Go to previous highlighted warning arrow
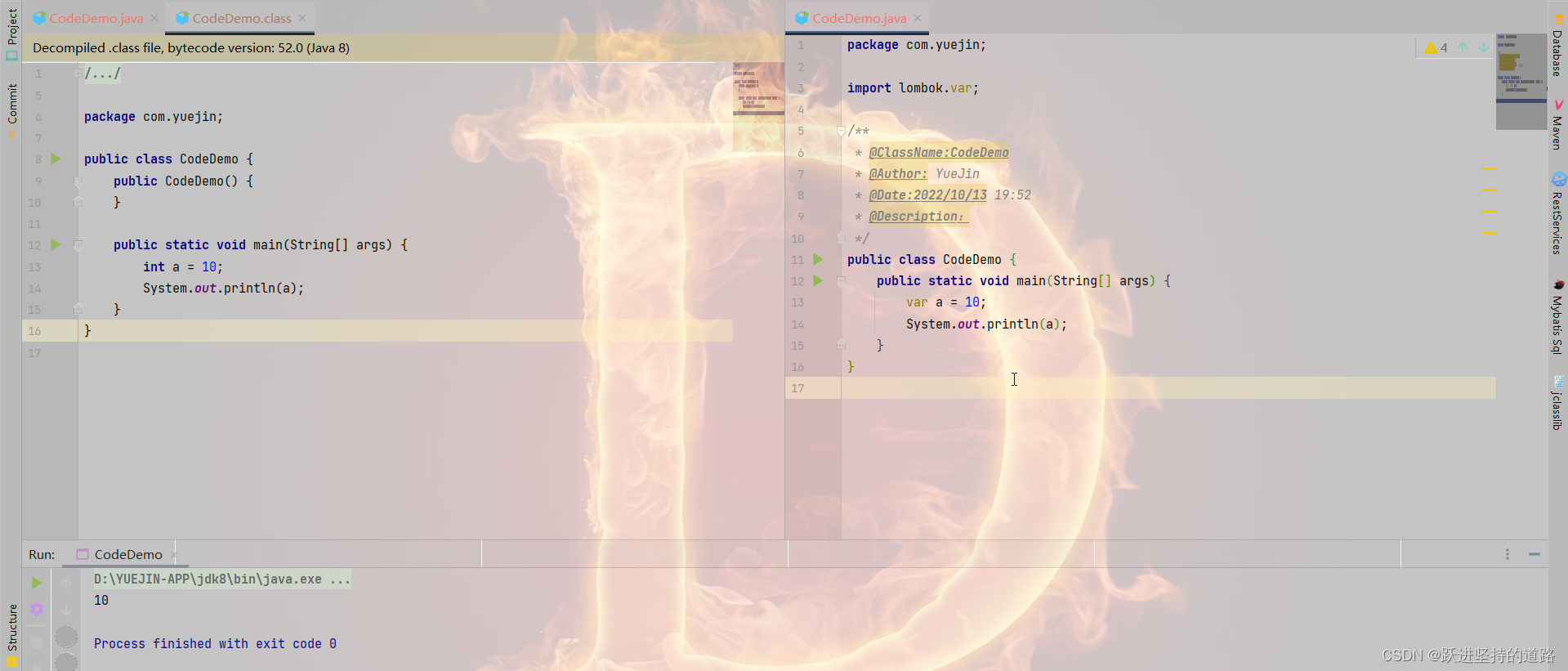This screenshot has width=1568, height=671. pos(1463,47)
